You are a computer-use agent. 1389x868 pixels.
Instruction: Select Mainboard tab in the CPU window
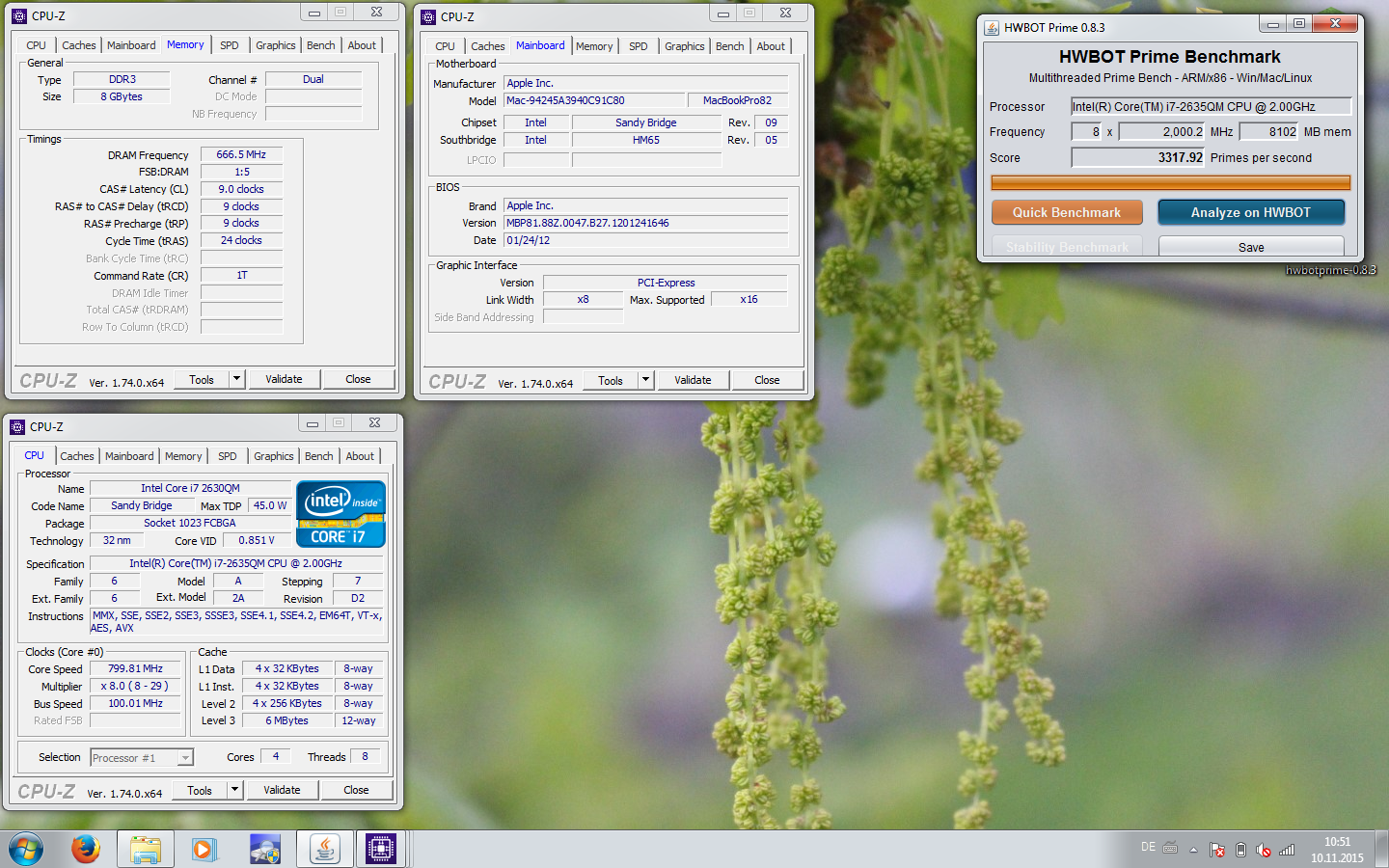(129, 456)
